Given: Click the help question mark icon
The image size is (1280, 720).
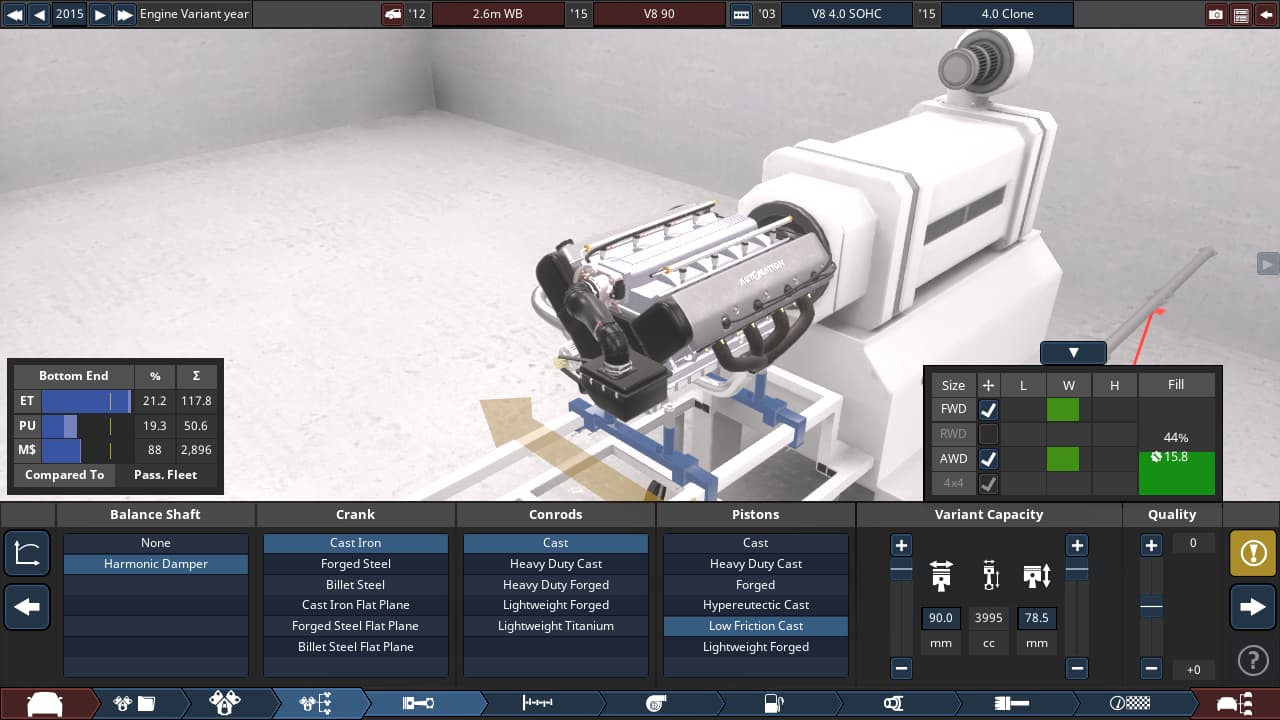Looking at the screenshot, I should pos(1253,660).
